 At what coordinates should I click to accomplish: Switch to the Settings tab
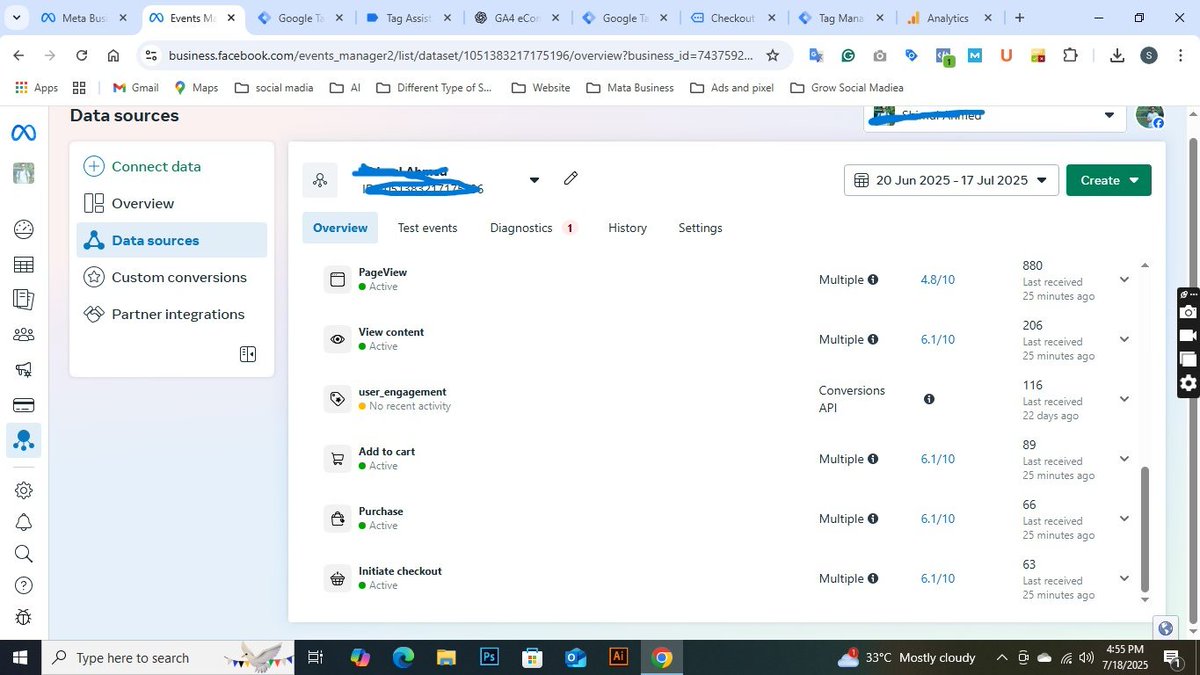[x=700, y=228]
